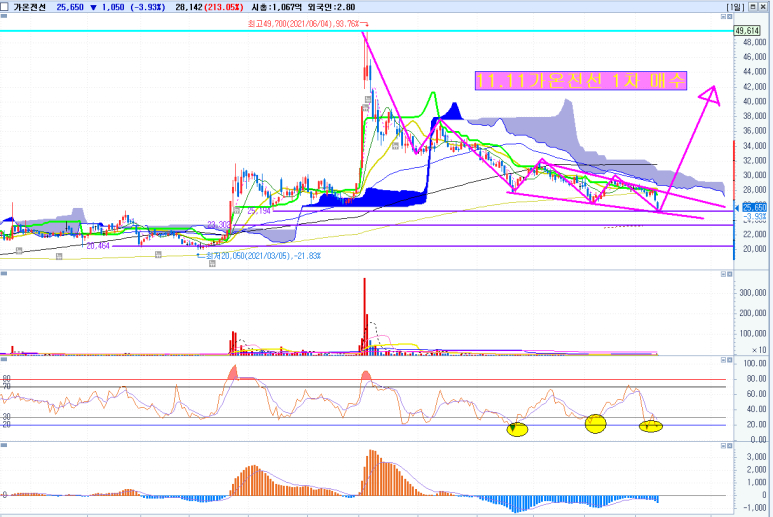Minimize the MACD histogram panel
Image resolution: width=773 pixels, height=517 pixels.
[x=723, y=446]
